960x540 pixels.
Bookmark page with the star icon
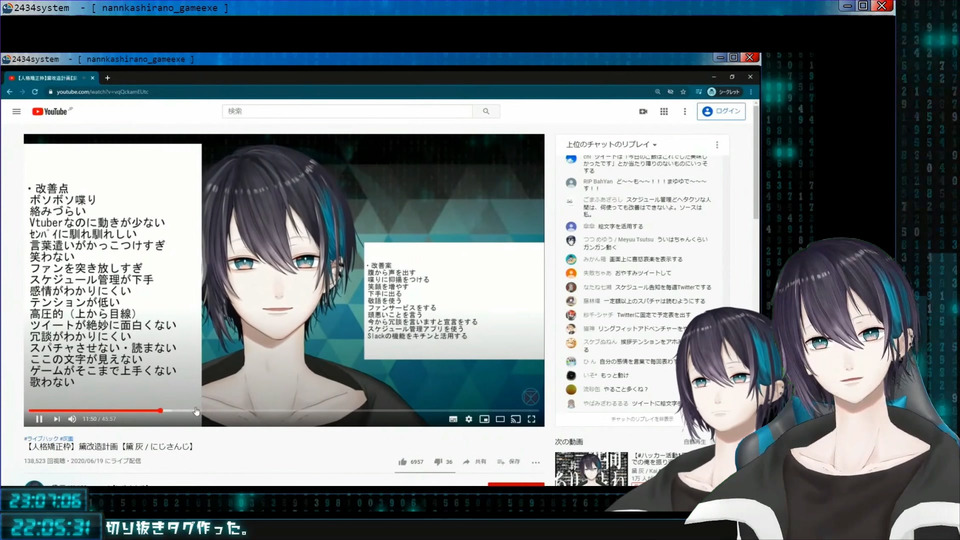point(683,92)
